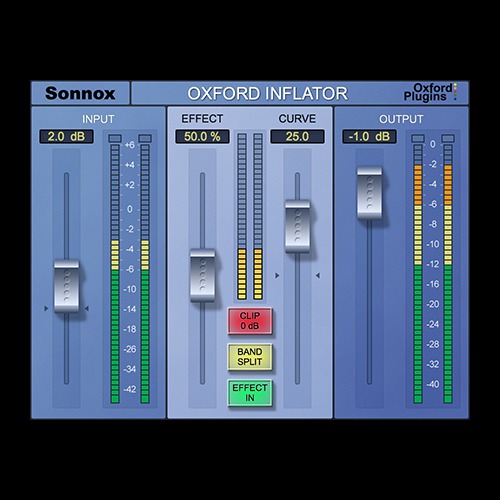Click the effect fader handle
Viewport: 500px width, 500px height.
(203, 275)
